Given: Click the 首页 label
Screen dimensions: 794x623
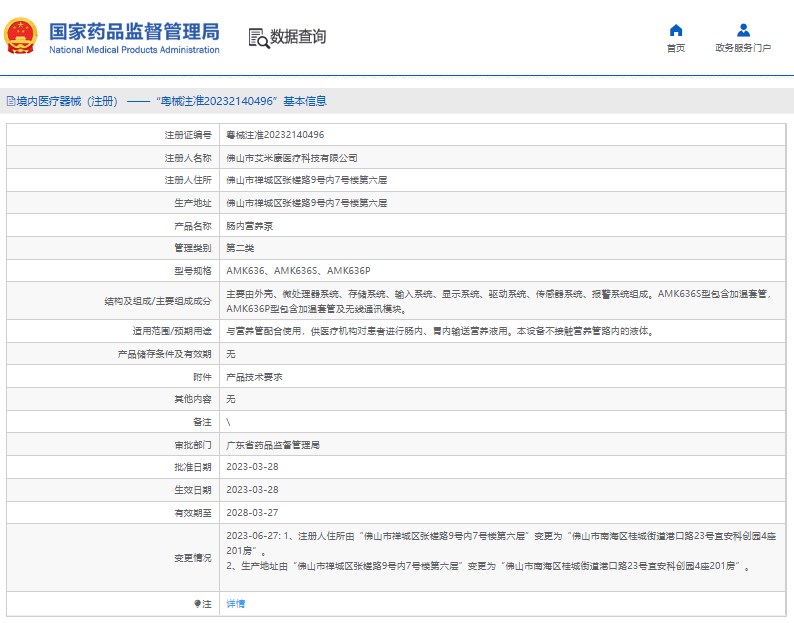Looking at the screenshot, I should click(x=676, y=48).
